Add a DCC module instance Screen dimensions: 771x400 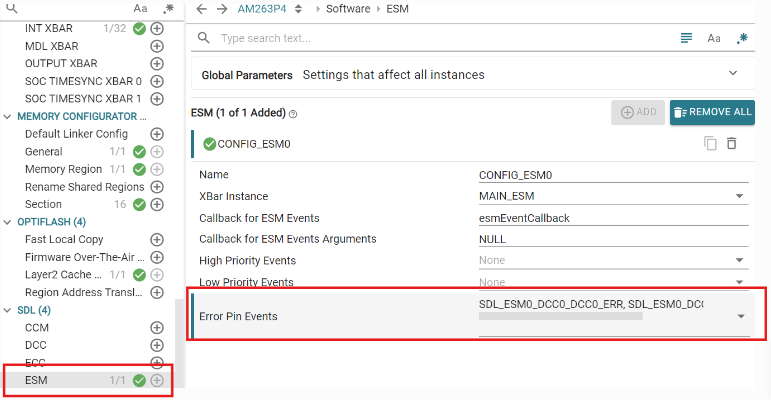[157, 345]
